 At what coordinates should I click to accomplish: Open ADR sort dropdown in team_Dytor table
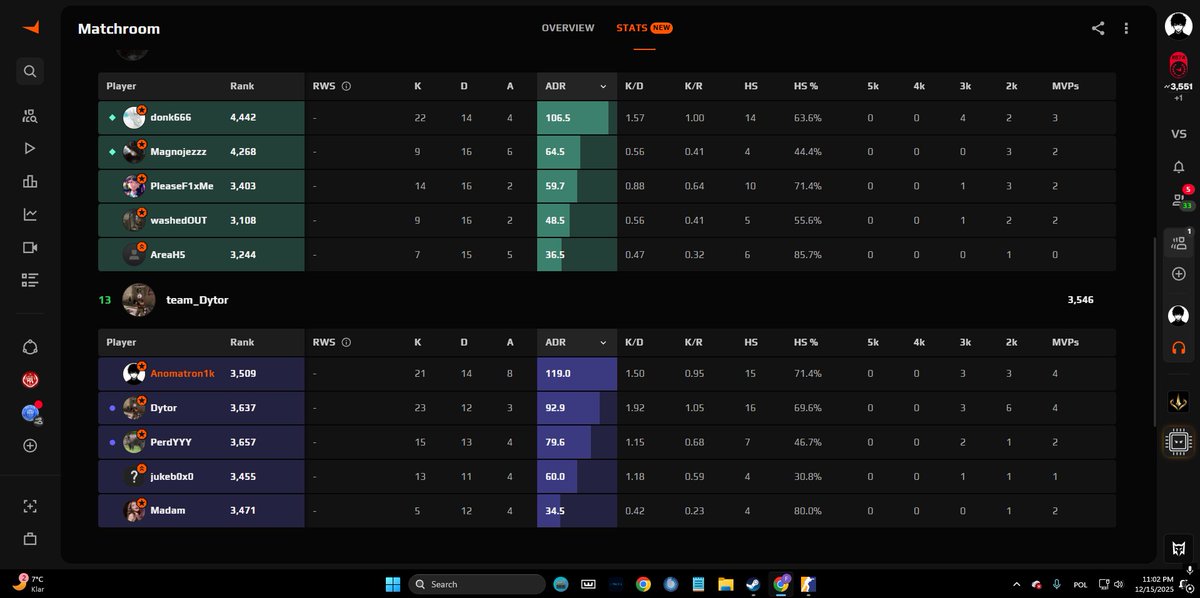coord(603,342)
